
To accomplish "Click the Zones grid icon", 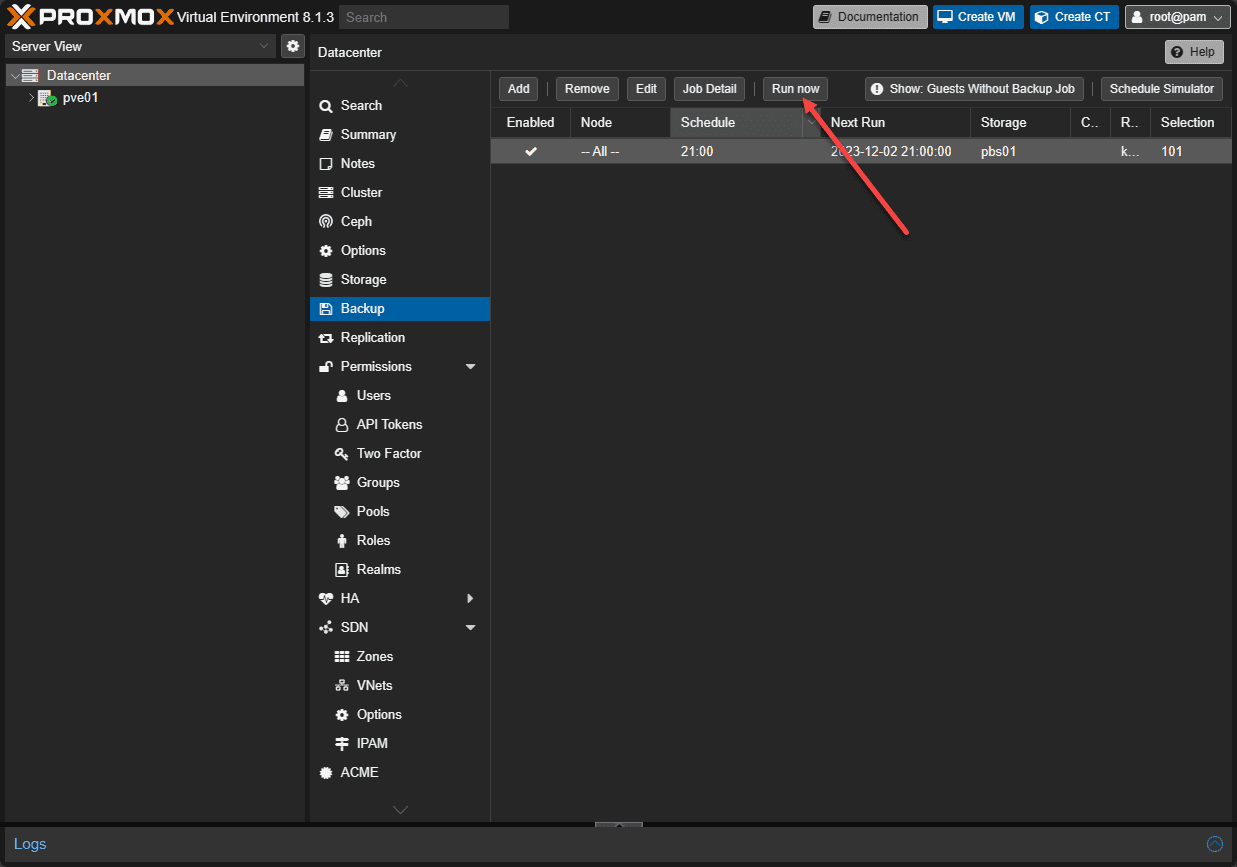I will click(341, 657).
